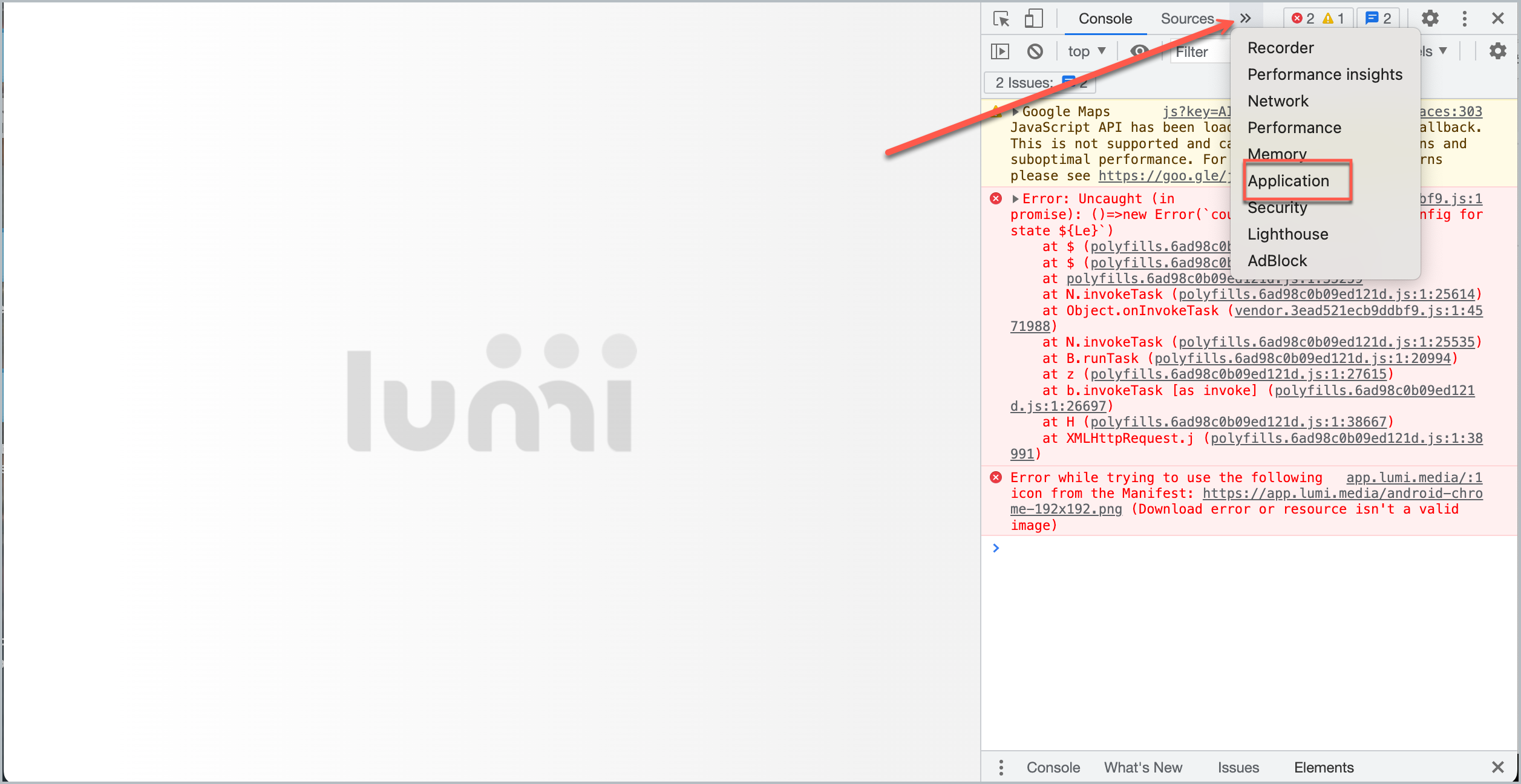This screenshot has width=1521, height=784.
Task: Open DevTools settings gear icon
Action: [x=1430, y=19]
